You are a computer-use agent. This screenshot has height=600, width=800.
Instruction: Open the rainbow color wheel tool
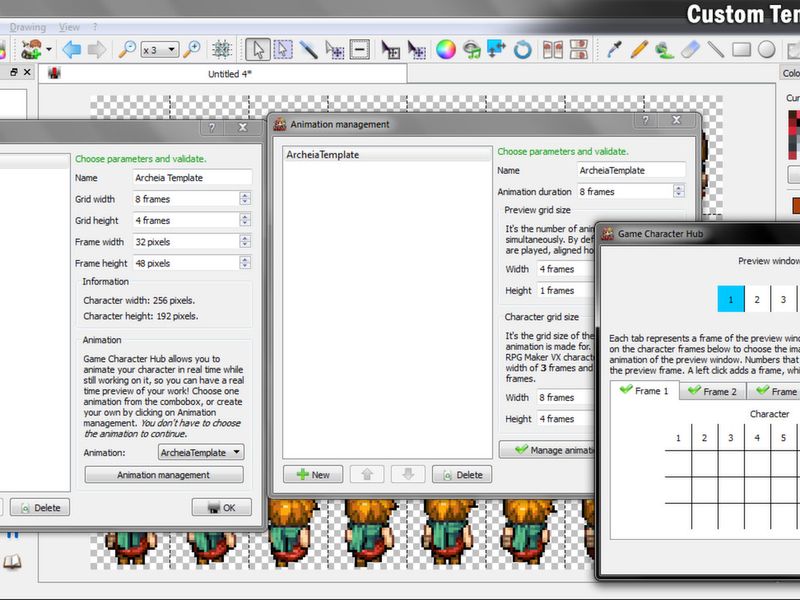point(446,49)
